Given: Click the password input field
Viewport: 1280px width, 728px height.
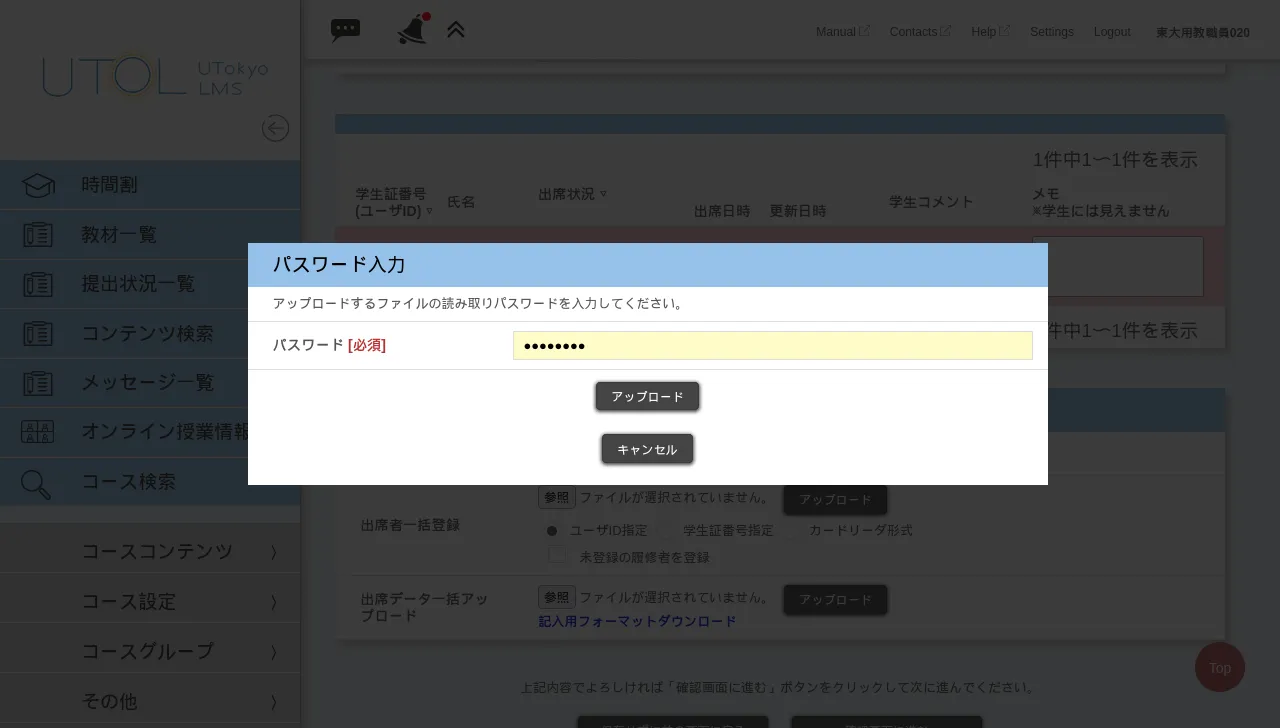Looking at the screenshot, I should click(772, 345).
